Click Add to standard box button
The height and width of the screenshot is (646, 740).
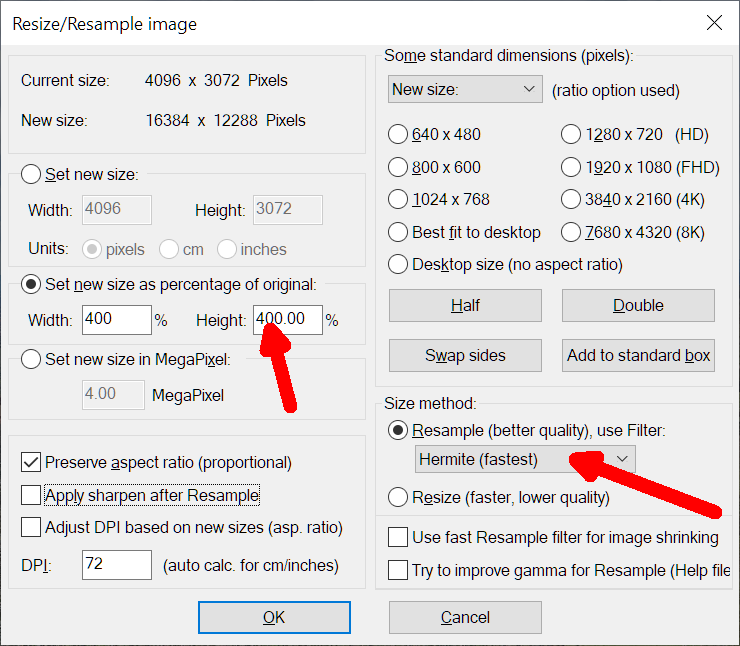click(x=638, y=355)
